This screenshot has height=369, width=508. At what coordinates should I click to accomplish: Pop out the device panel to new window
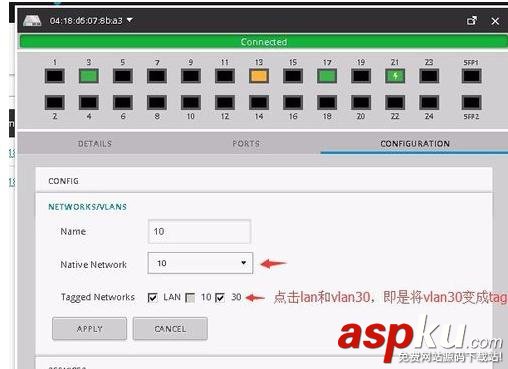(x=472, y=21)
